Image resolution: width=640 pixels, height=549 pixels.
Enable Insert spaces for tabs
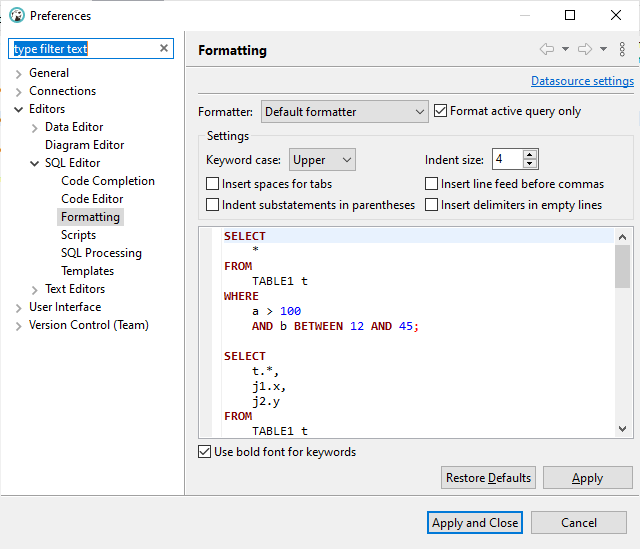tap(212, 184)
